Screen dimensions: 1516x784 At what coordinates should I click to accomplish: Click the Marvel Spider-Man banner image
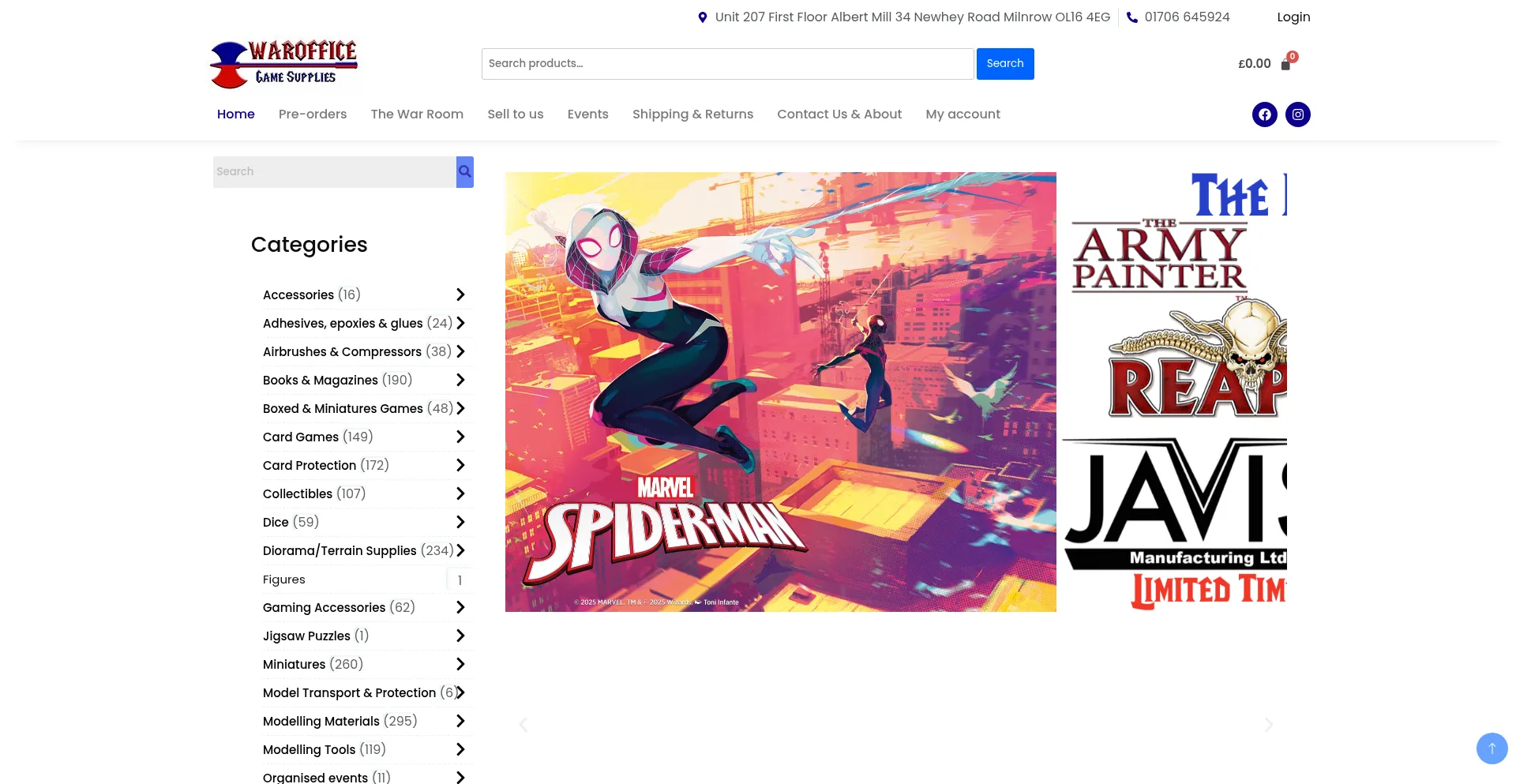point(780,392)
